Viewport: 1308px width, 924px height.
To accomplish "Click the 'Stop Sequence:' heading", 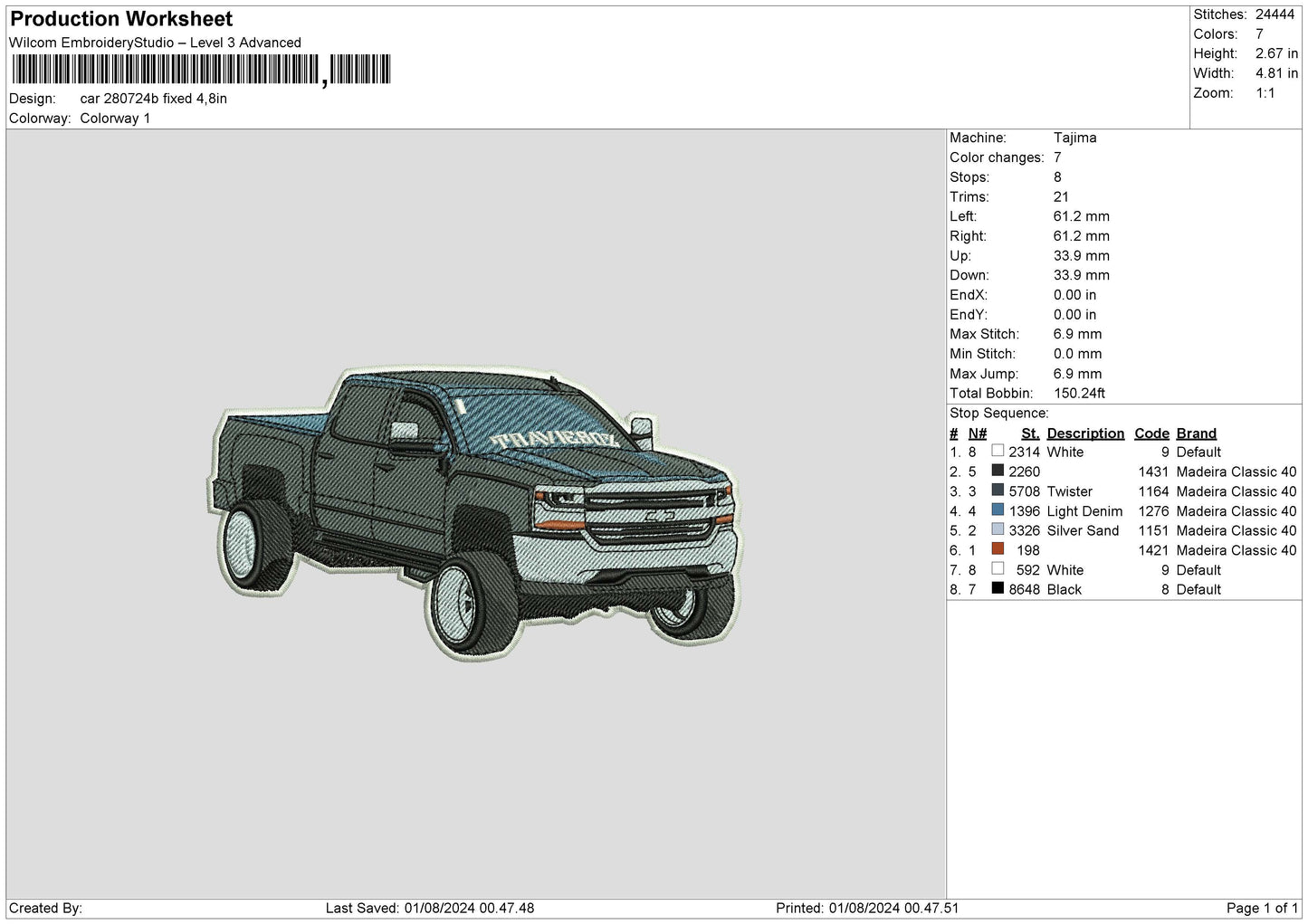I will [x=998, y=414].
